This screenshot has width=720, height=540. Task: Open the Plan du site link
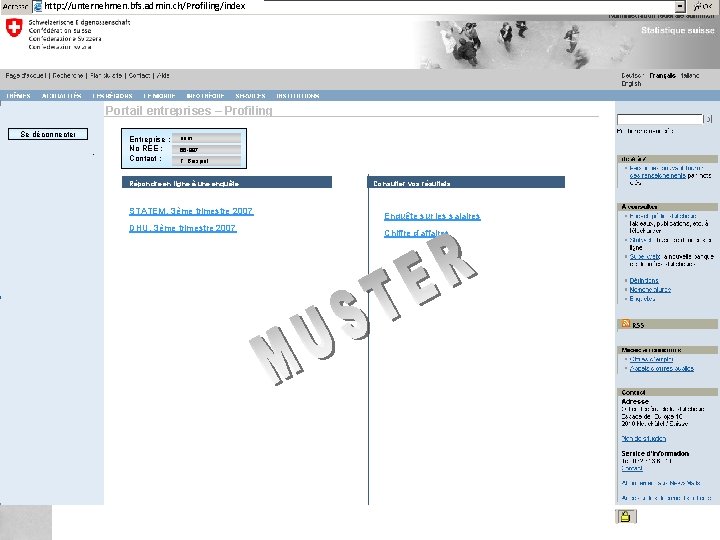pyautogui.click(x=106, y=75)
